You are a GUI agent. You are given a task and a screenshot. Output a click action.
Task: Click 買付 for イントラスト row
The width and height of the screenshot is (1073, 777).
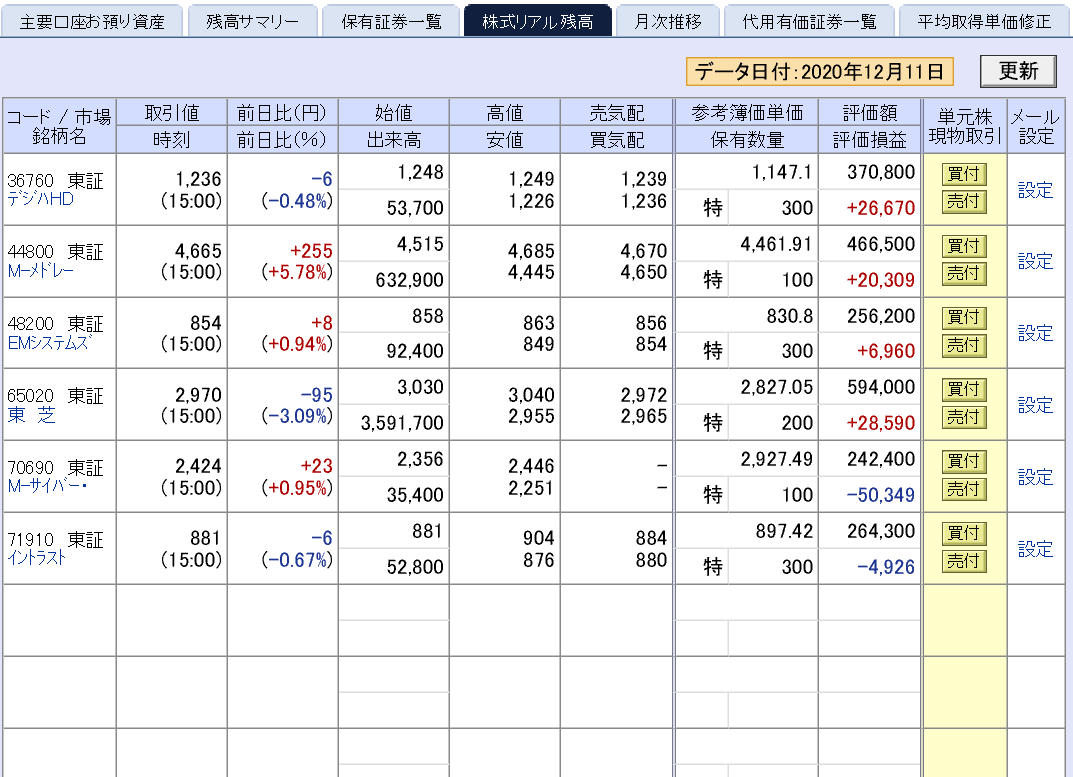coord(964,533)
